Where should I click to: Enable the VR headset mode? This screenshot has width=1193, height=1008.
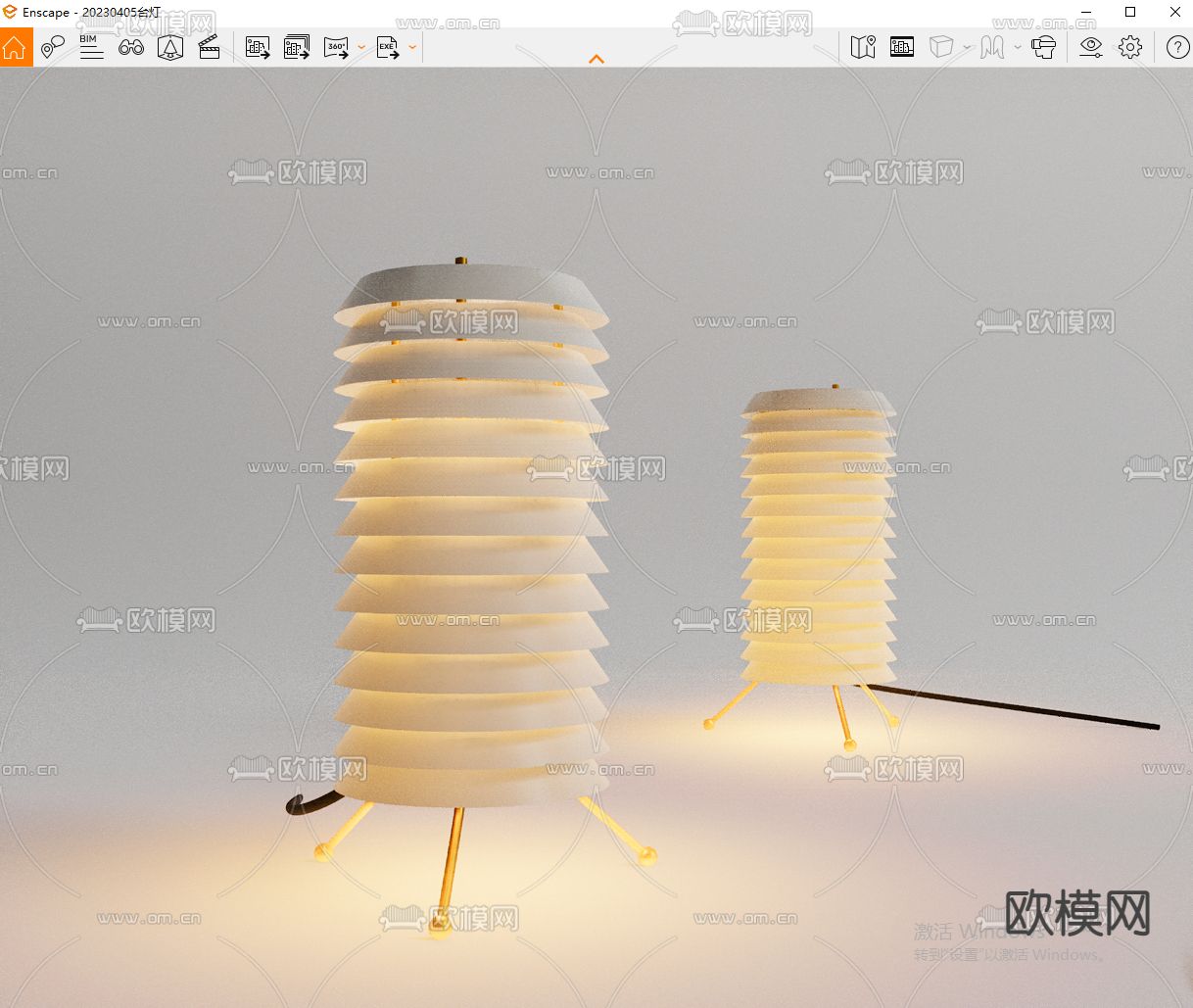(x=1044, y=47)
